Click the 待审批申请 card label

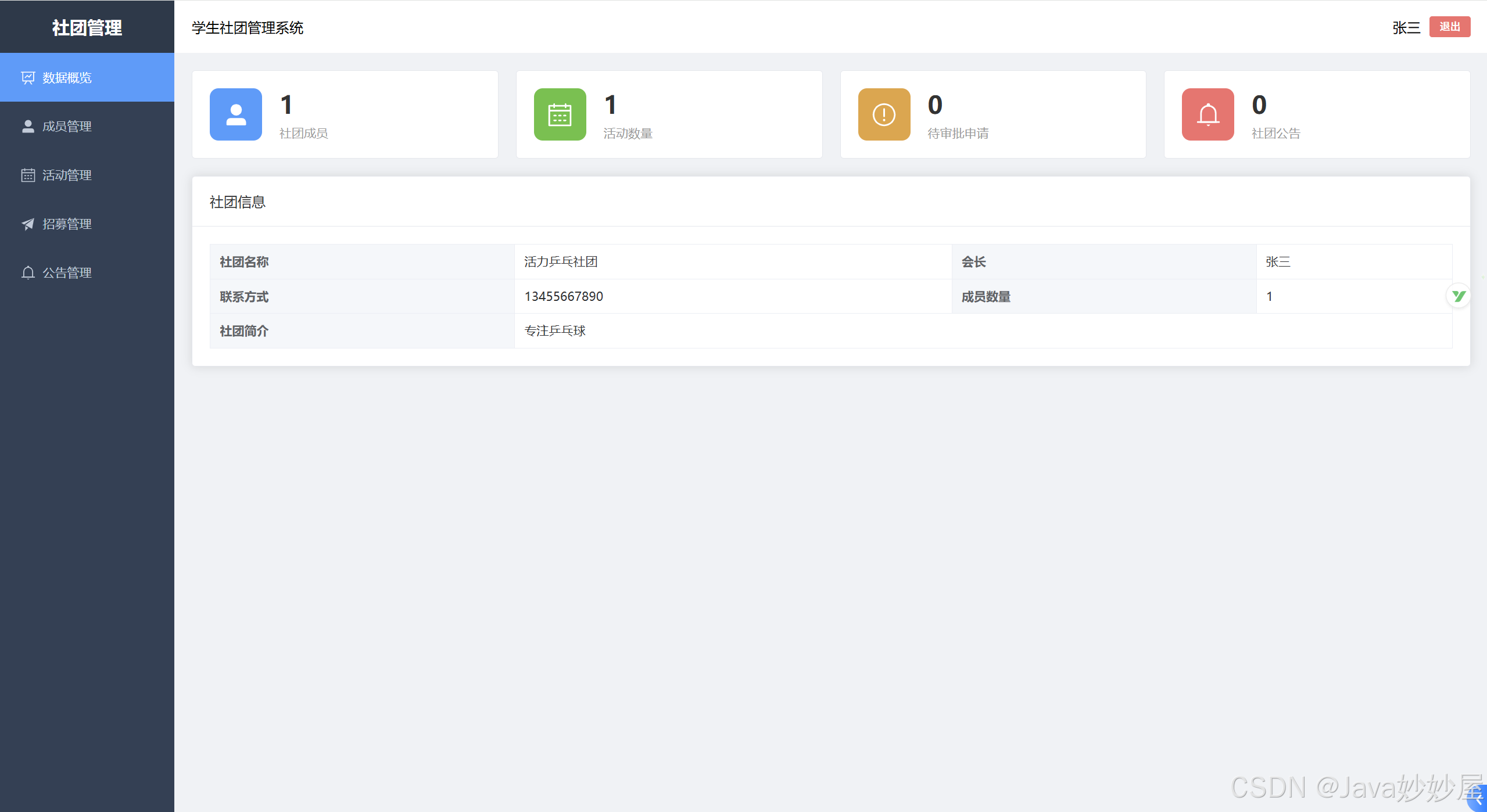[958, 134]
